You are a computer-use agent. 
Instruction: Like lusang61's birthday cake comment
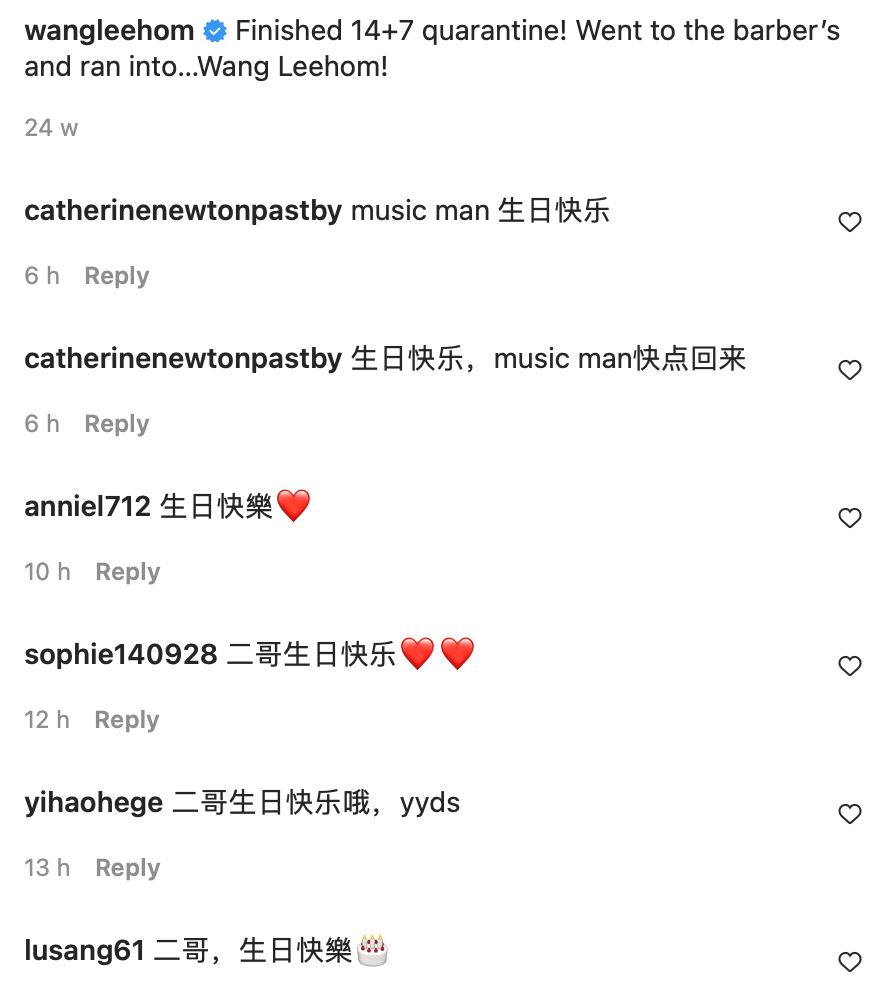pos(849,961)
